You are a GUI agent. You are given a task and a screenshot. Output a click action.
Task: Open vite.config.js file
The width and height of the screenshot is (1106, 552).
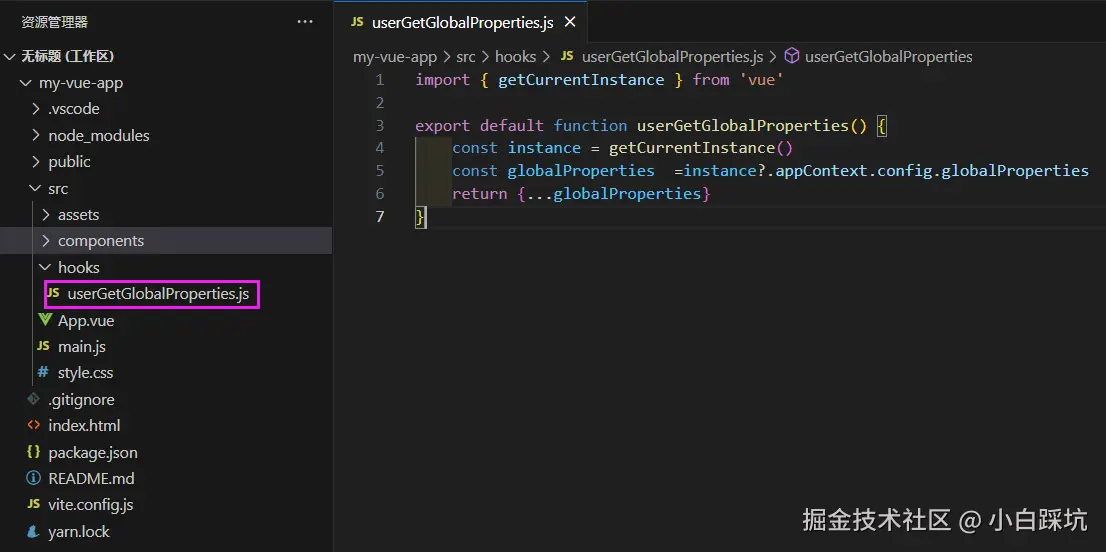click(90, 505)
